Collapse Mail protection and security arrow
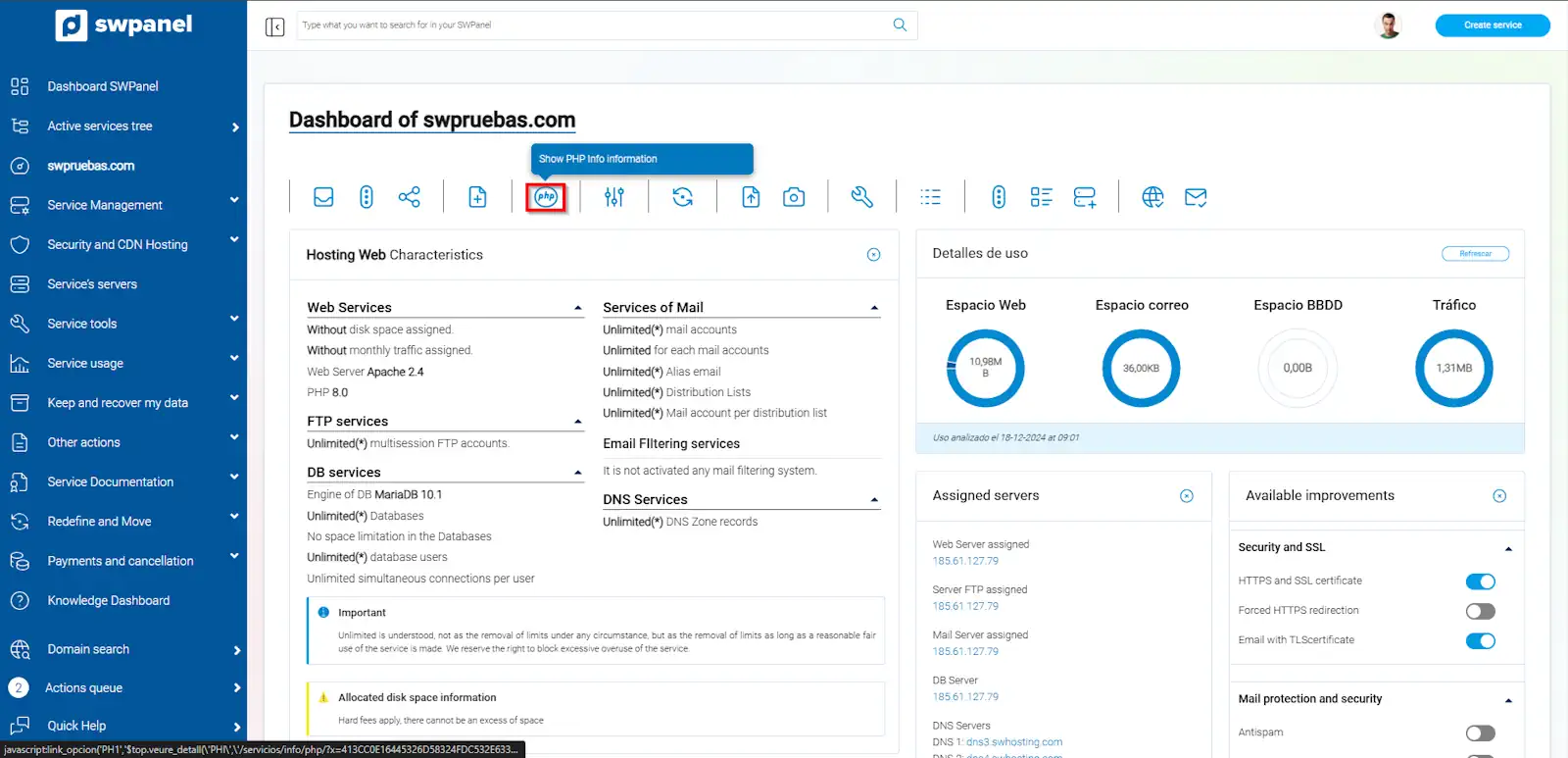1568x758 pixels. pyautogui.click(x=1508, y=700)
